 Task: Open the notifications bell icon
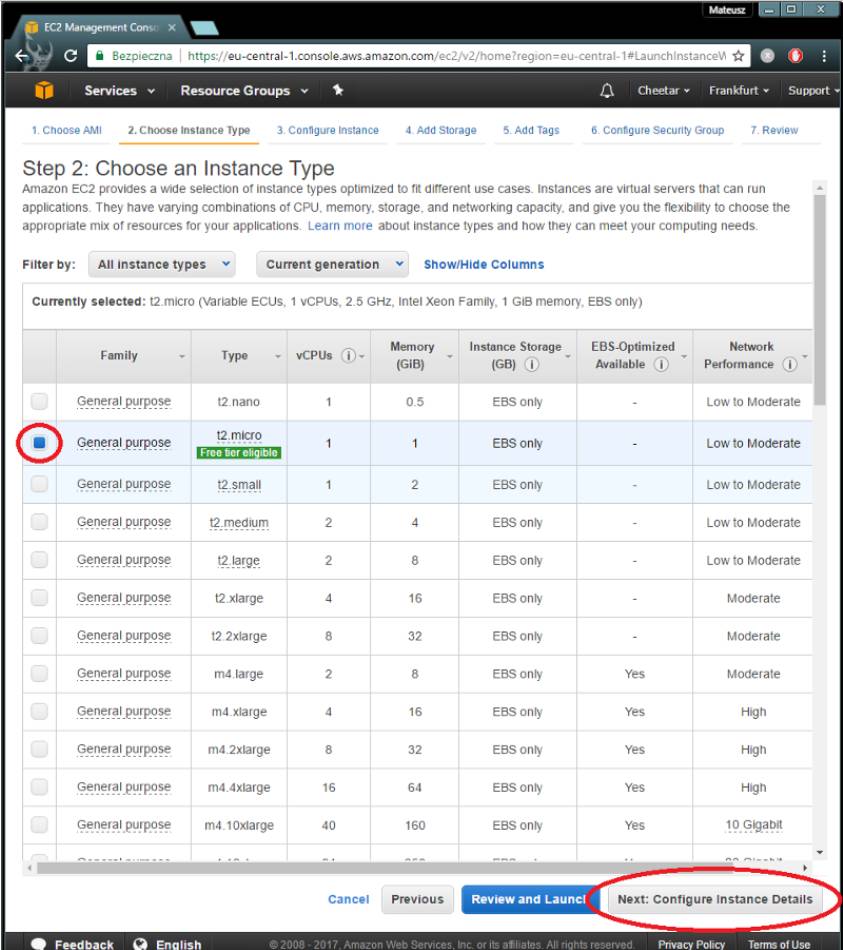click(x=606, y=91)
